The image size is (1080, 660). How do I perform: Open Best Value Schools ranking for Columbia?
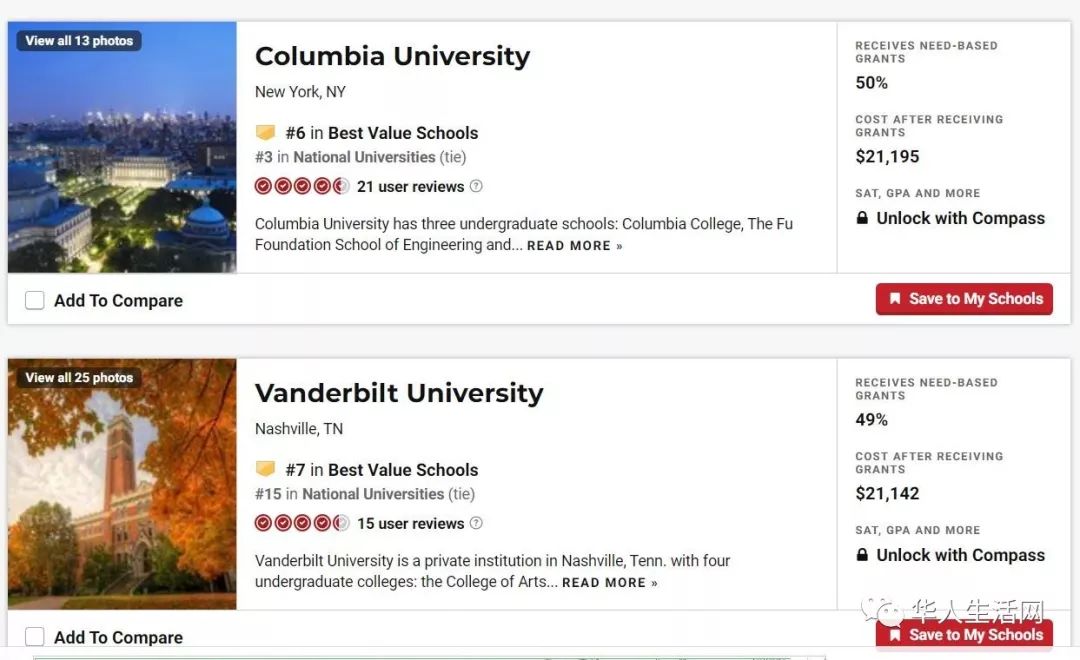click(x=403, y=133)
